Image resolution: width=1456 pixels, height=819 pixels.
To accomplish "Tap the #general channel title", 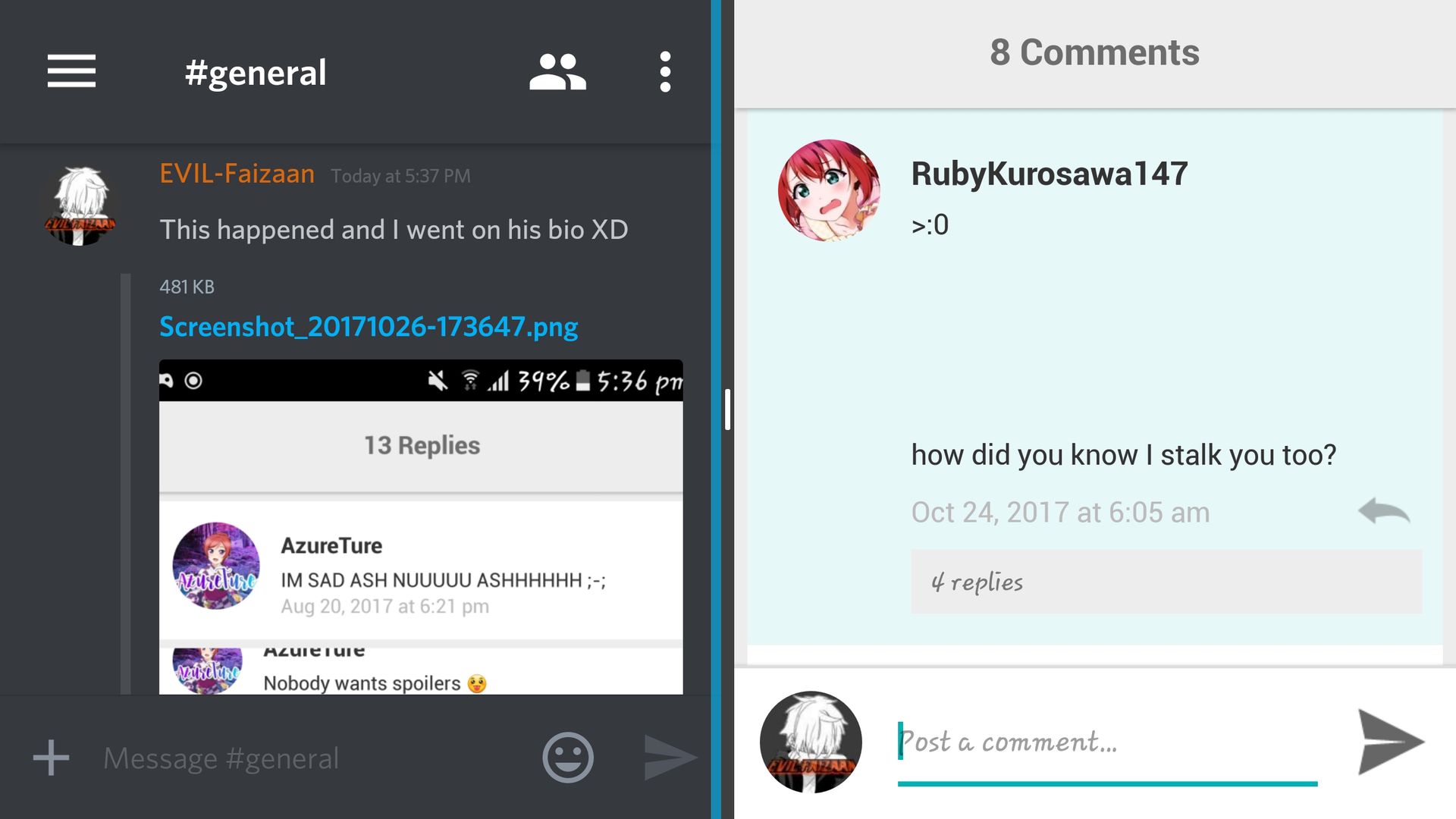I will tap(256, 74).
